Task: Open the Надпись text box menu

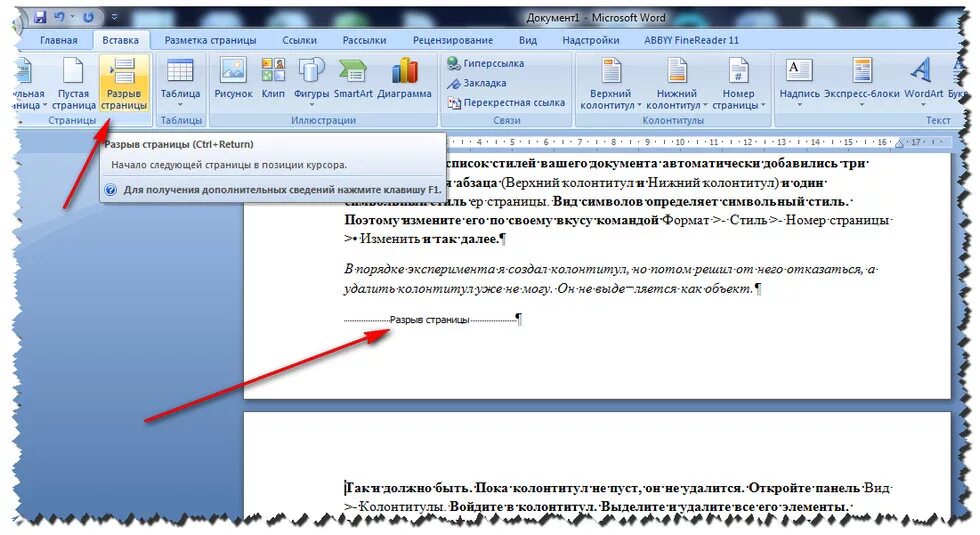Action: [x=799, y=82]
